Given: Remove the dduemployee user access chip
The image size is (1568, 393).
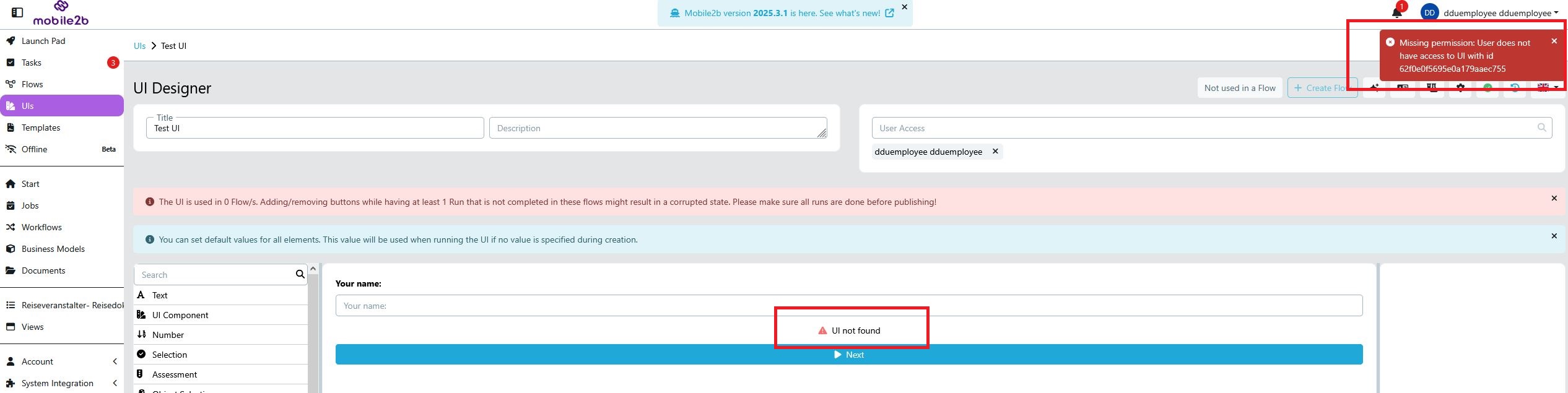Looking at the screenshot, I should click(x=995, y=151).
